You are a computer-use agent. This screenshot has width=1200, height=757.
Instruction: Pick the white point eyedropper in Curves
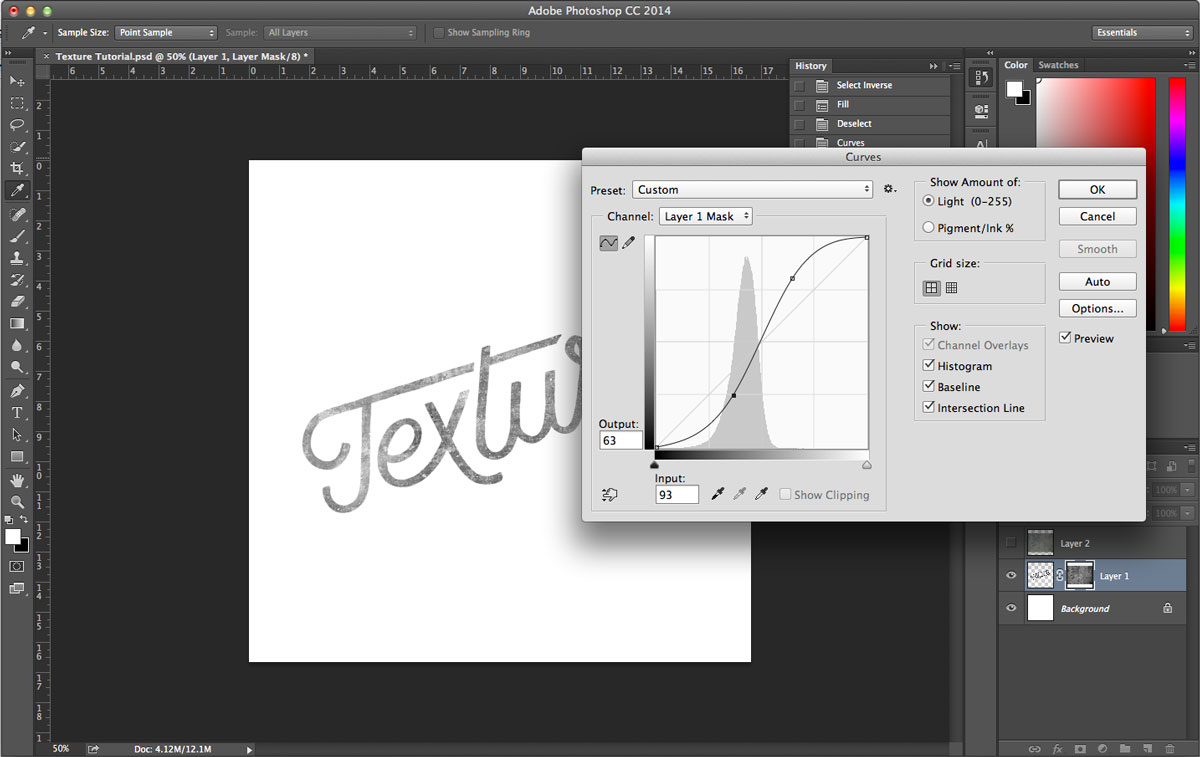tap(761, 494)
